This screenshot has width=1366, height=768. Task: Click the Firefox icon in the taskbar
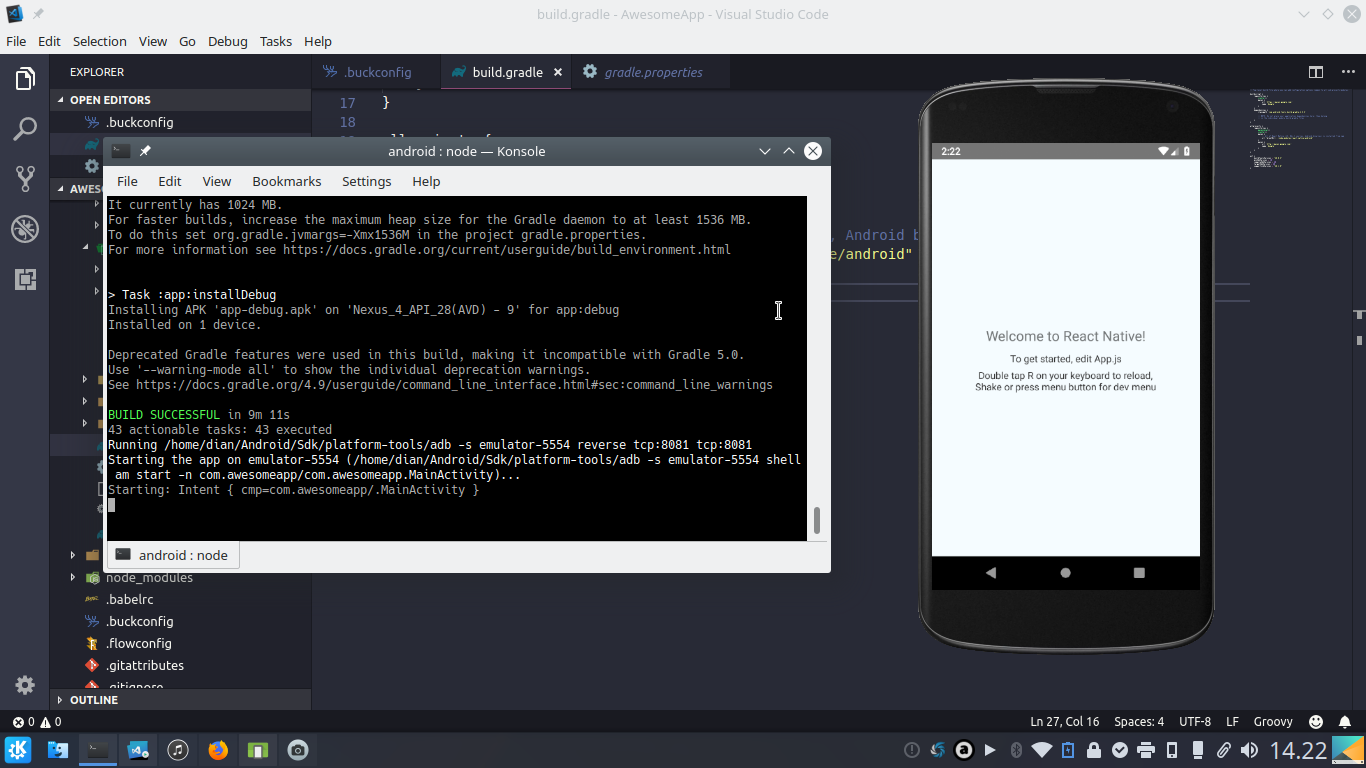tap(217, 749)
